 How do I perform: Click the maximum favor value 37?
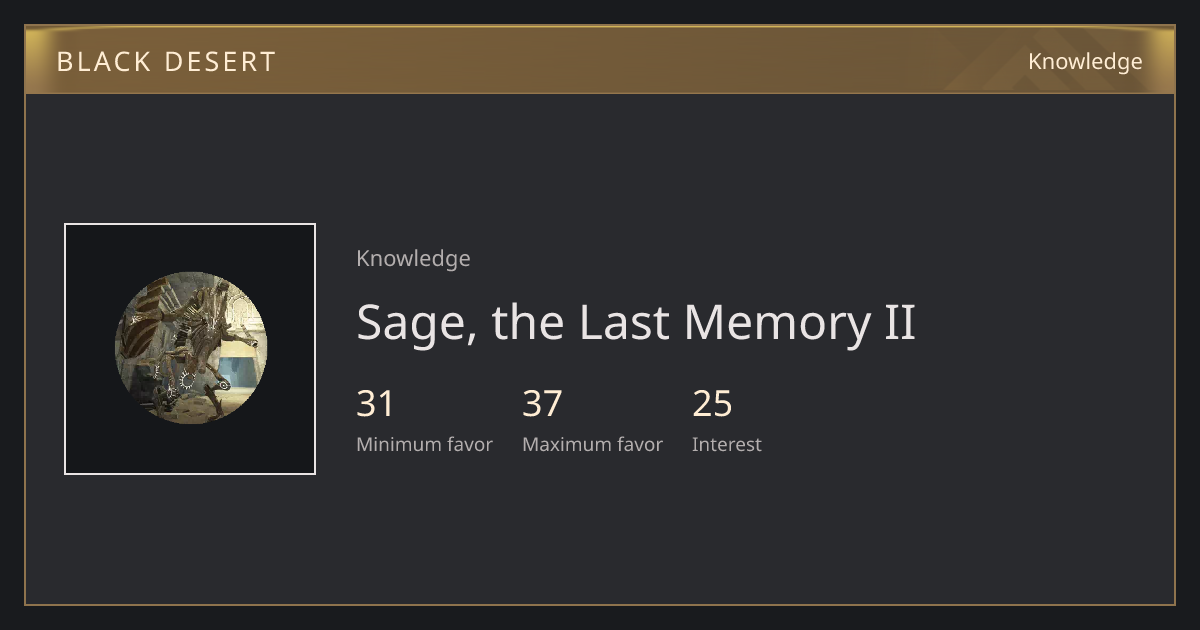pyautogui.click(x=543, y=404)
